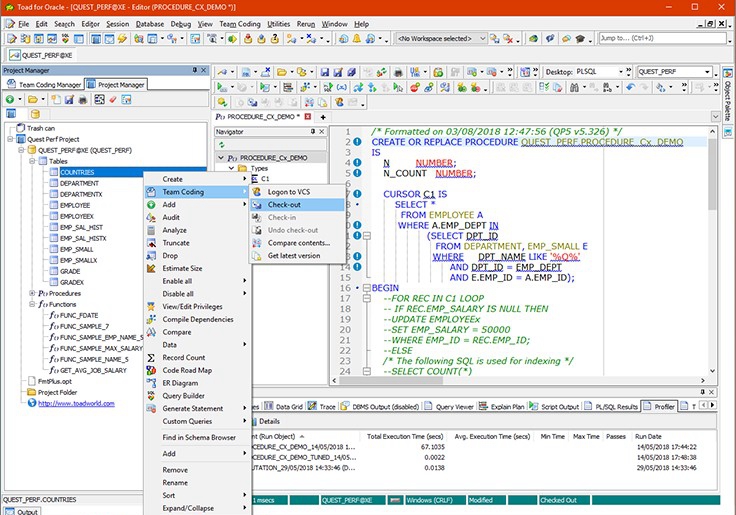Click the green refresh icon in Navigator panel
736x515 pixels.
click(222, 145)
